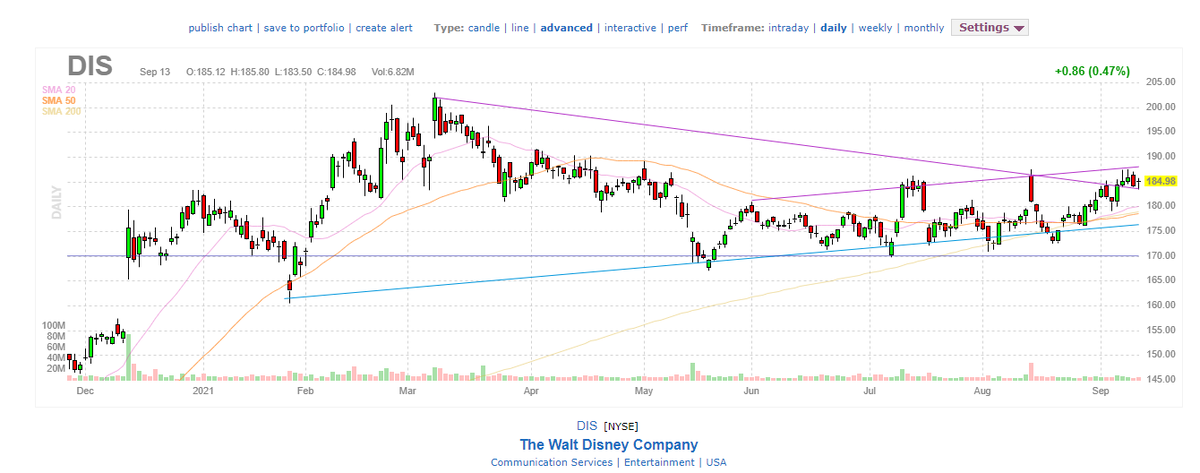Open the USA country link
The width and height of the screenshot is (1200, 473).
coord(715,462)
